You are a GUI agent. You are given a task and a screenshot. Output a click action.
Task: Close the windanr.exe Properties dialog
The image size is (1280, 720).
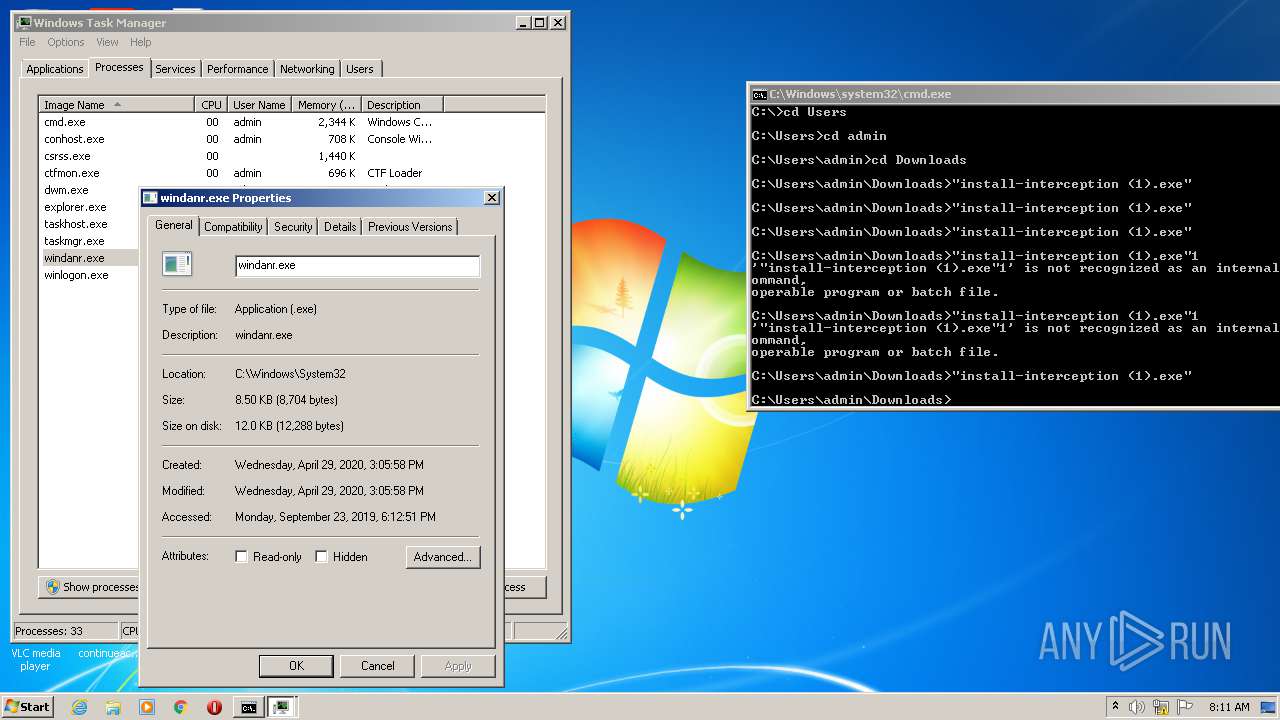pyautogui.click(x=491, y=198)
